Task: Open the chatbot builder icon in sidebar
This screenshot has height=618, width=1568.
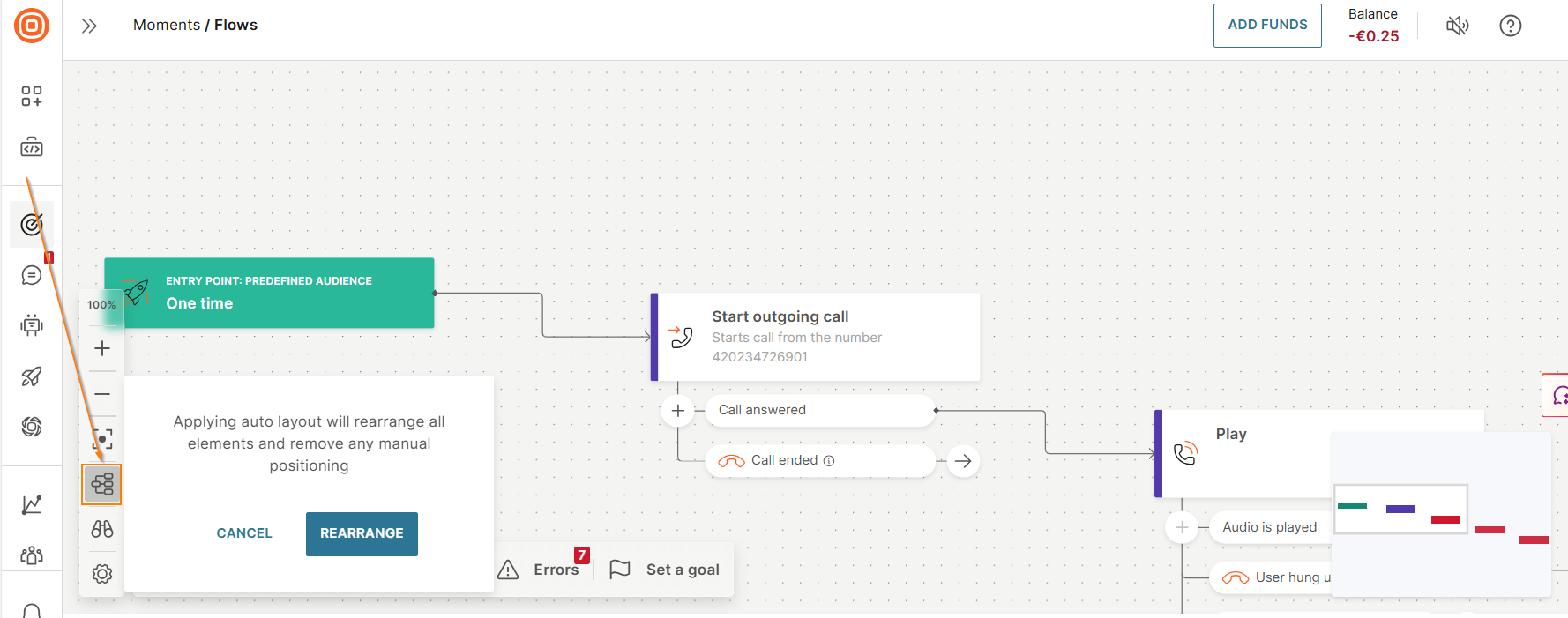Action: (x=32, y=324)
